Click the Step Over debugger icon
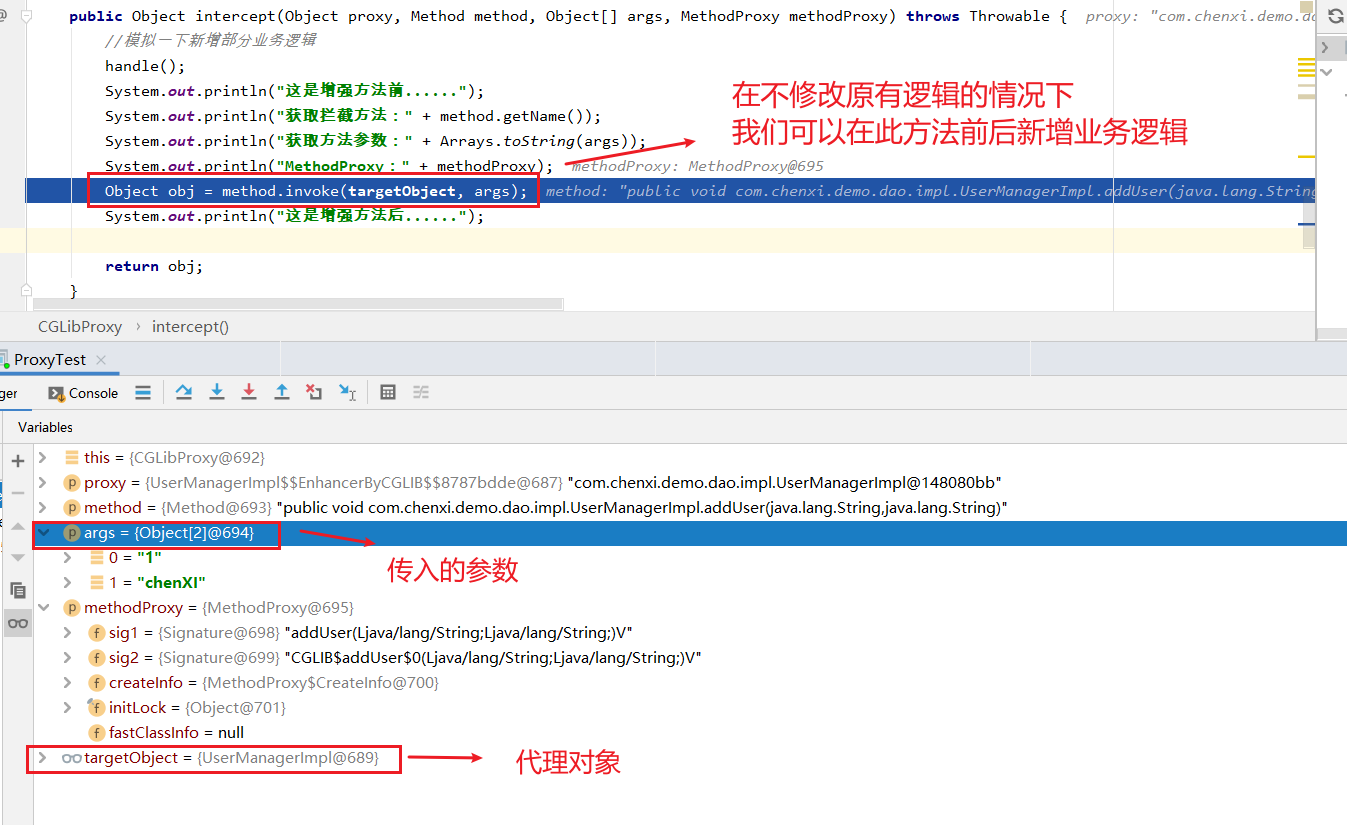The width and height of the screenshot is (1347, 825). pos(184,392)
